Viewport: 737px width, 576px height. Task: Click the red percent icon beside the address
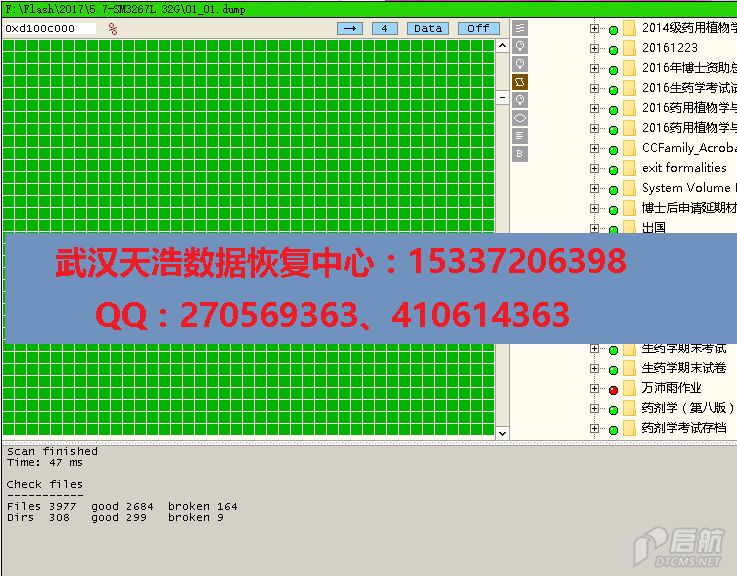(113, 29)
